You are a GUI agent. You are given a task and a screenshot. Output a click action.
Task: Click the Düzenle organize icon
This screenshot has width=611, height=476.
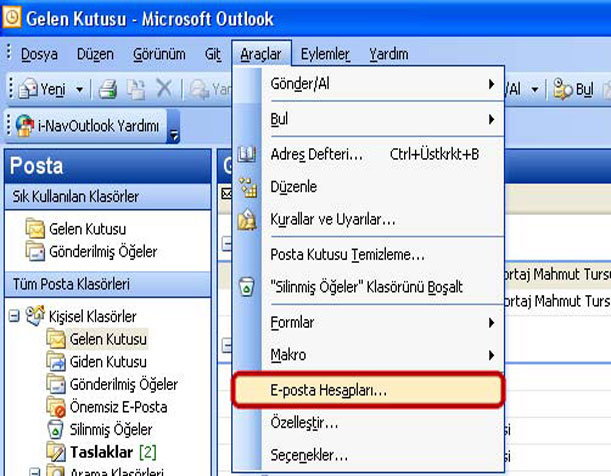[x=248, y=187]
